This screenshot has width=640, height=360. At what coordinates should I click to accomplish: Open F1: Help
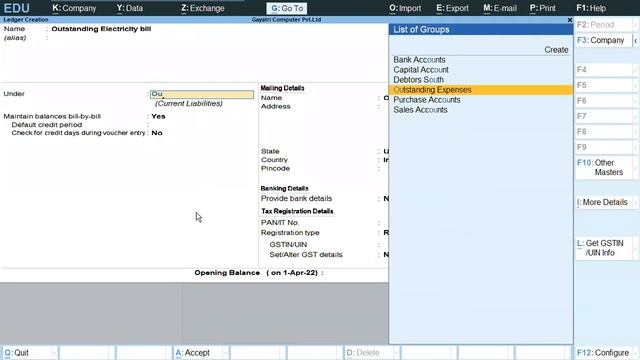(x=591, y=8)
